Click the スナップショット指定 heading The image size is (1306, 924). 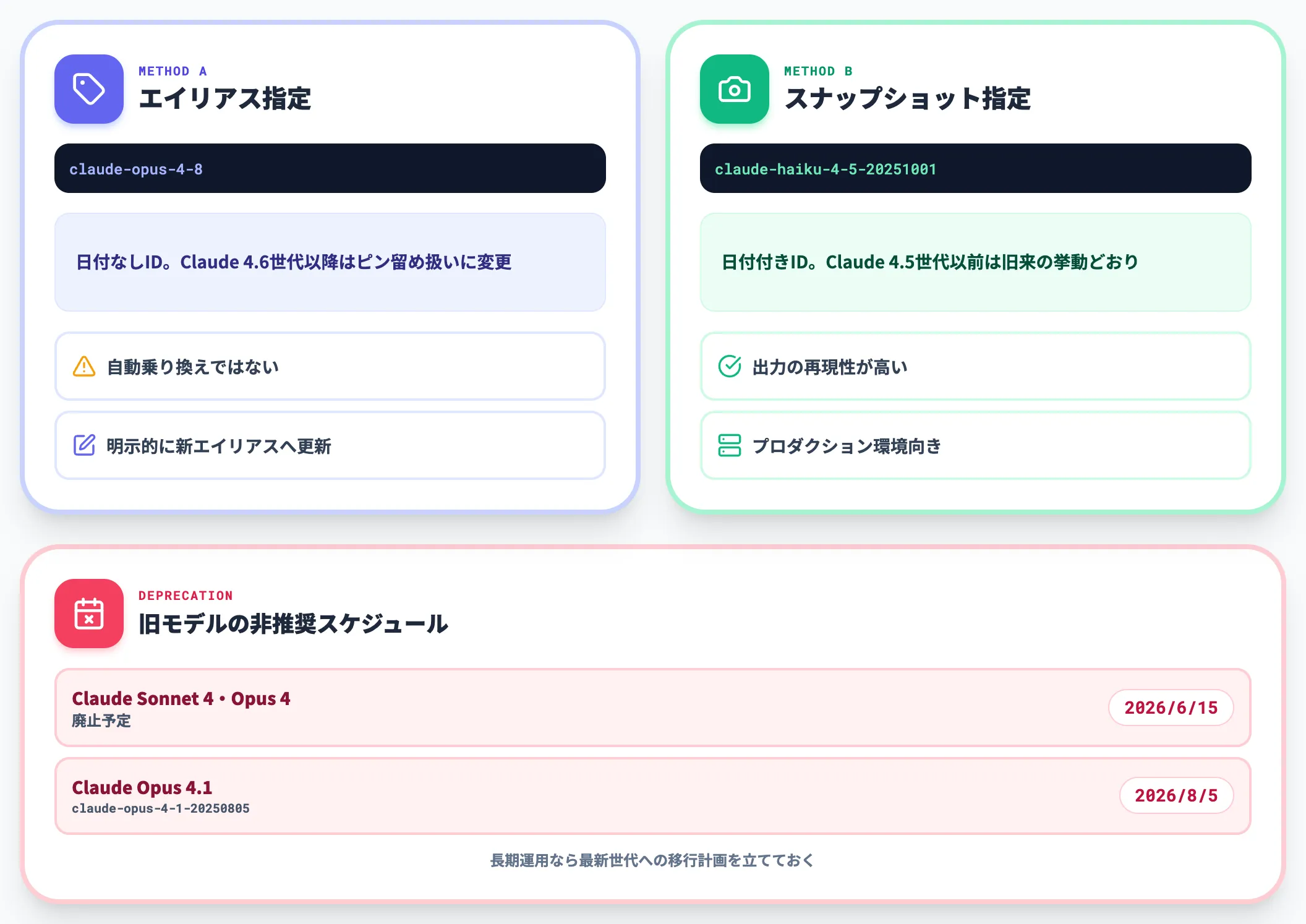(908, 99)
